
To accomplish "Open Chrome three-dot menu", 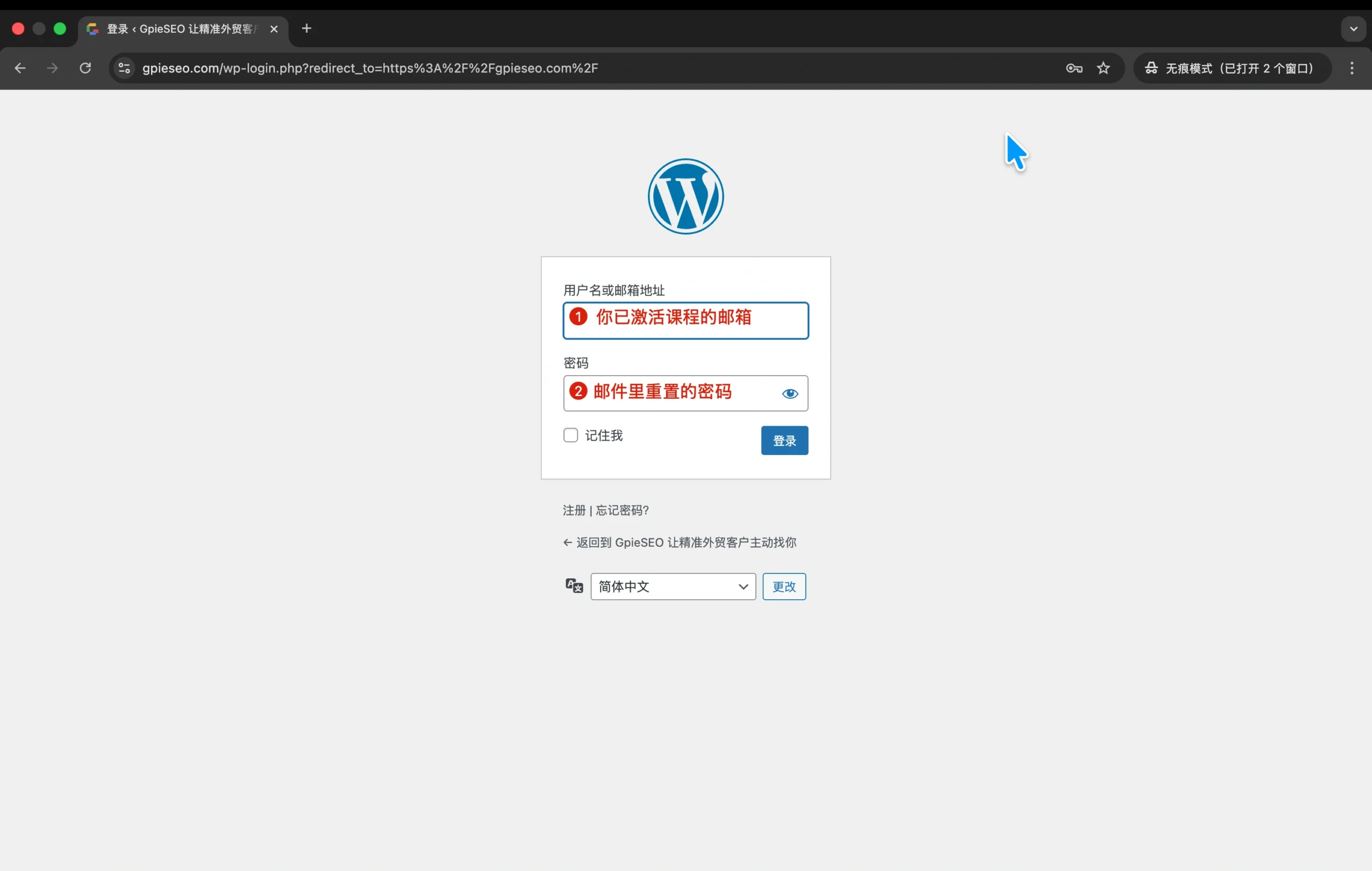I will click(1352, 69).
